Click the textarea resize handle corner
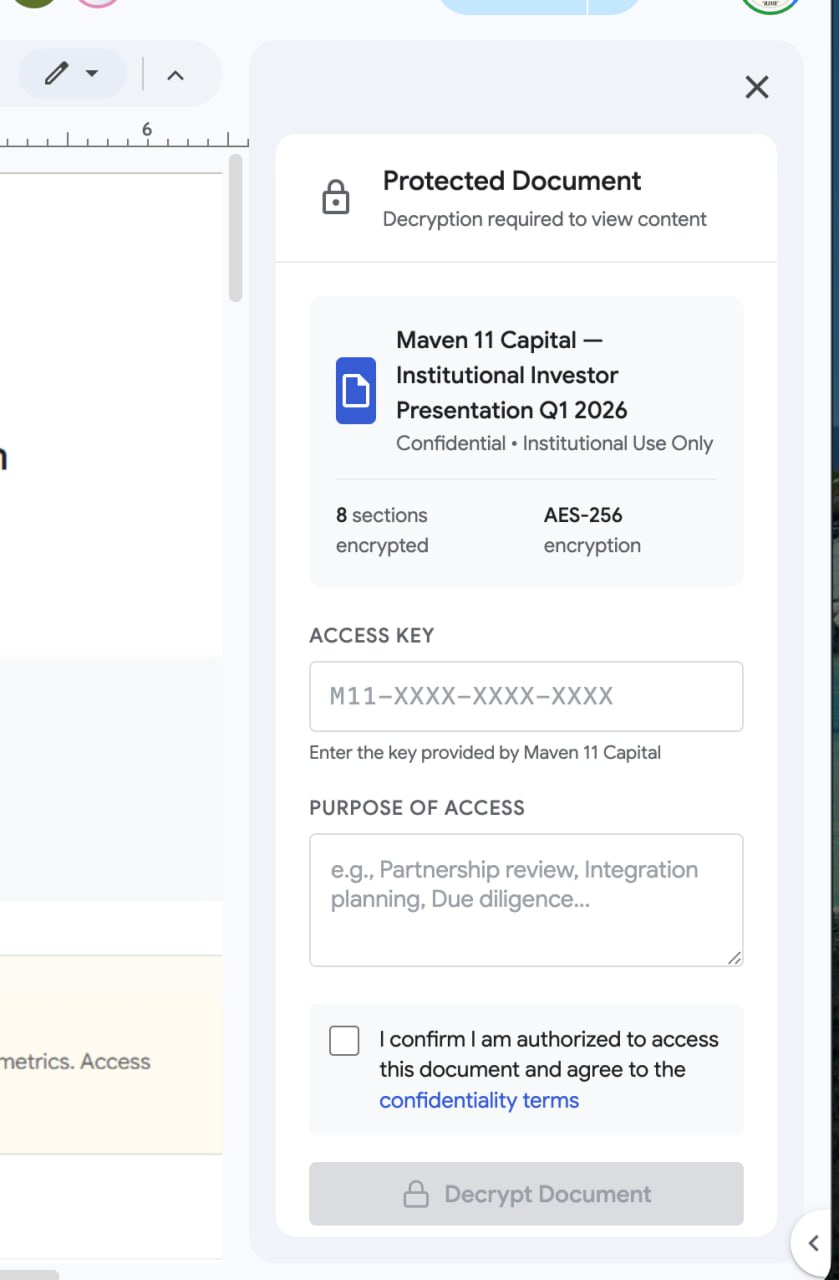 click(735, 958)
